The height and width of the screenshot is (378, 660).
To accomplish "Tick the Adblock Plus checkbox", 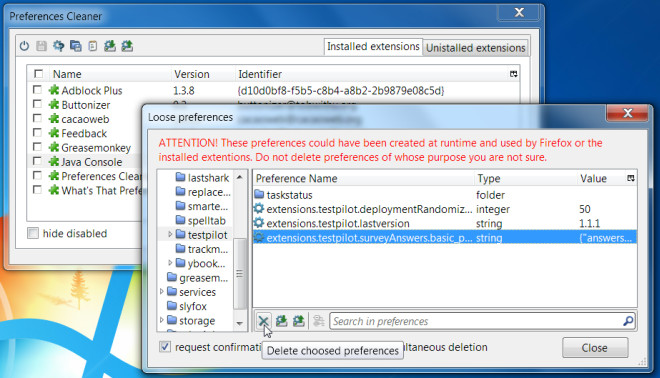I will click(x=37, y=90).
